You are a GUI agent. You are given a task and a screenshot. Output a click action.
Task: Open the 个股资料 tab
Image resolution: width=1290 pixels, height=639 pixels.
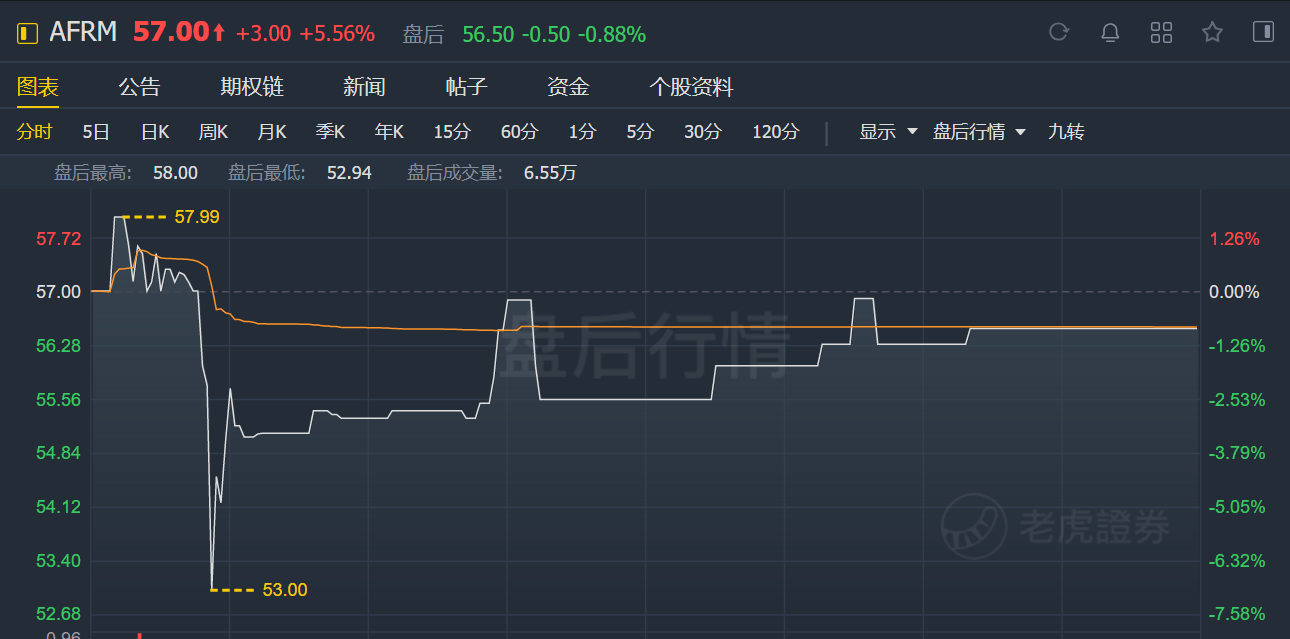pyautogui.click(x=691, y=87)
